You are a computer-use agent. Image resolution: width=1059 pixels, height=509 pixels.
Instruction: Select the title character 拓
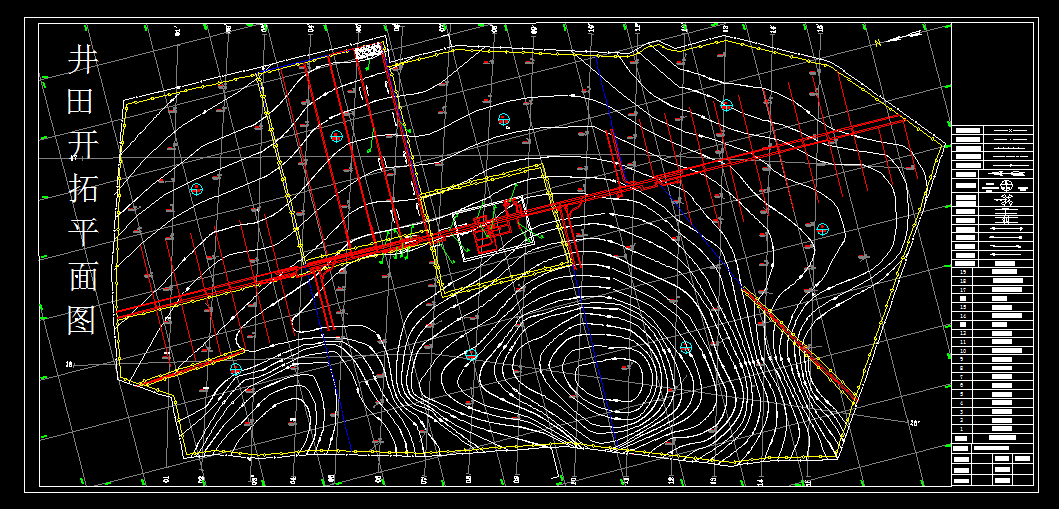click(x=83, y=187)
